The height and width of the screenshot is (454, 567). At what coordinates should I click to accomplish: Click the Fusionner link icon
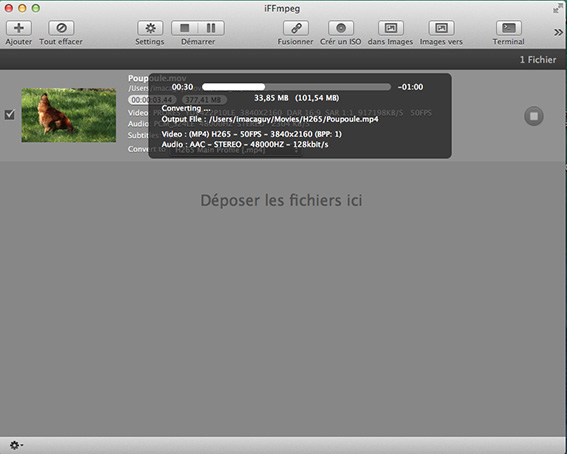click(296, 28)
